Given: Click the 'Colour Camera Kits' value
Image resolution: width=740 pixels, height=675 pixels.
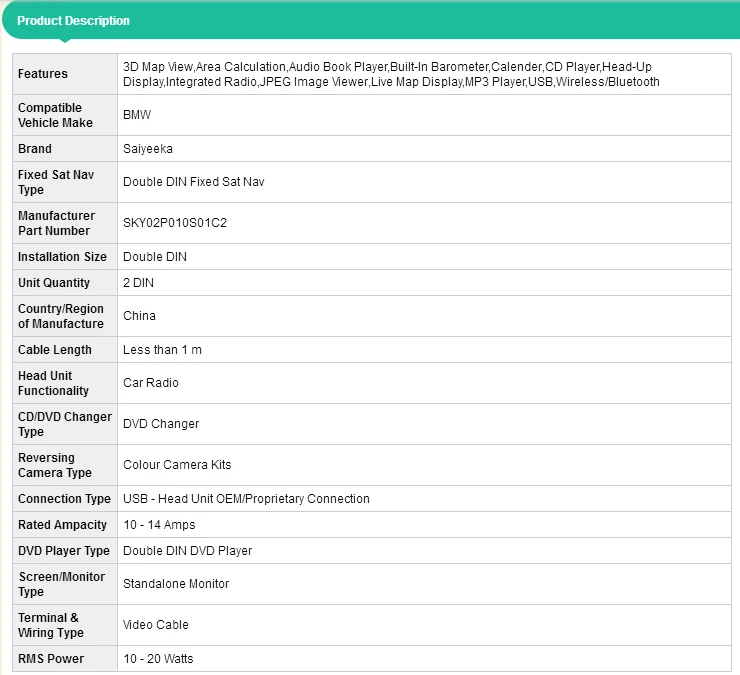Looking at the screenshot, I should coord(177,465).
